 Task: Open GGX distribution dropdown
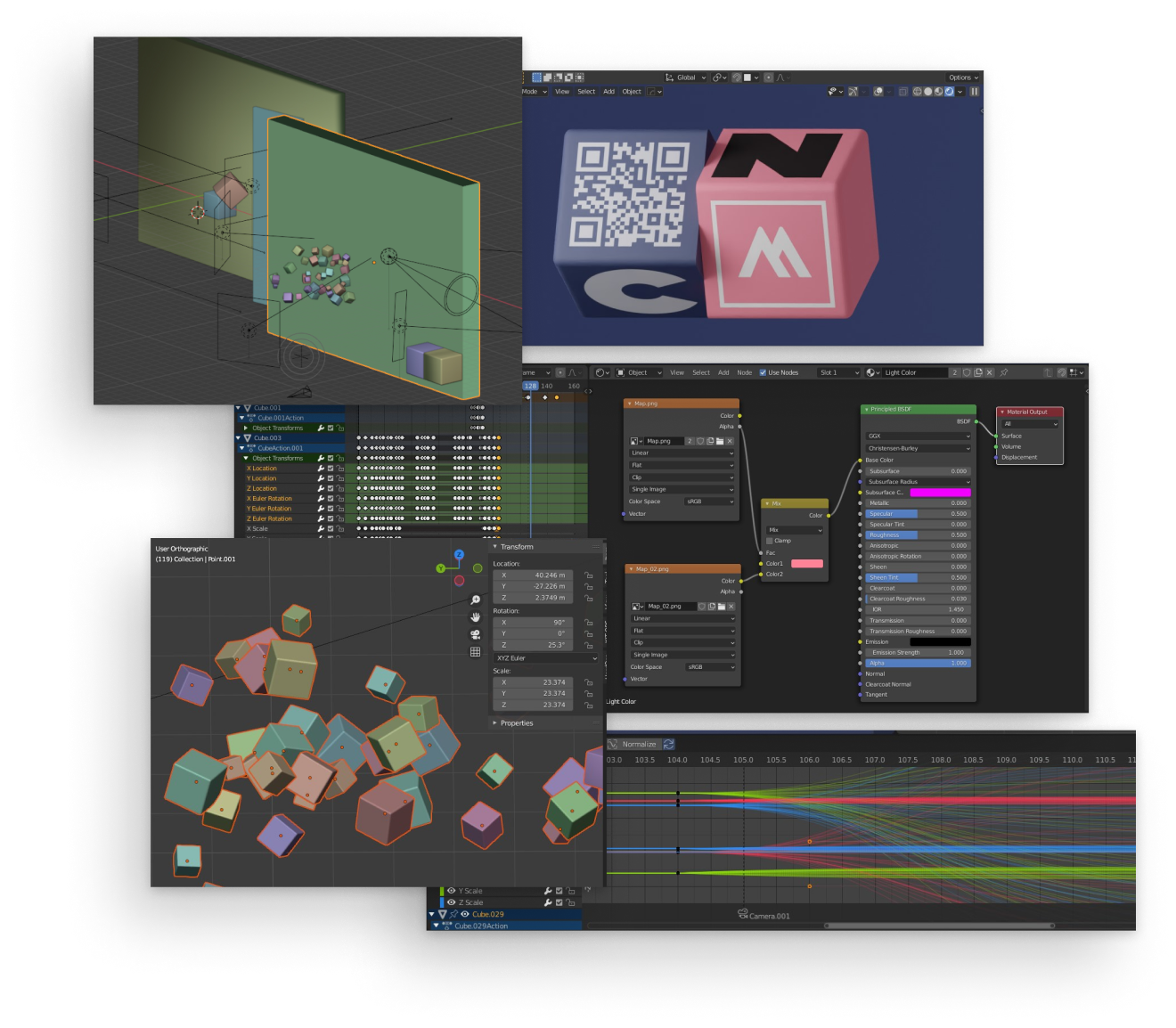(x=918, y=436)
